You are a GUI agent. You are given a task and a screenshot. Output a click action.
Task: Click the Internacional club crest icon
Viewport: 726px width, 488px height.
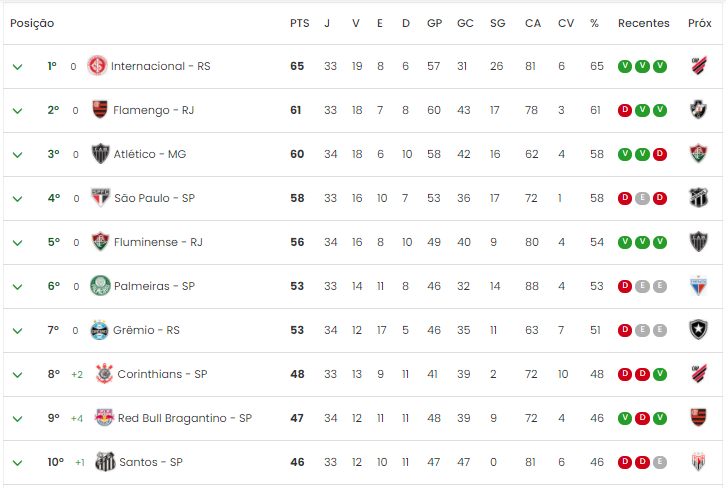(97, 66)
